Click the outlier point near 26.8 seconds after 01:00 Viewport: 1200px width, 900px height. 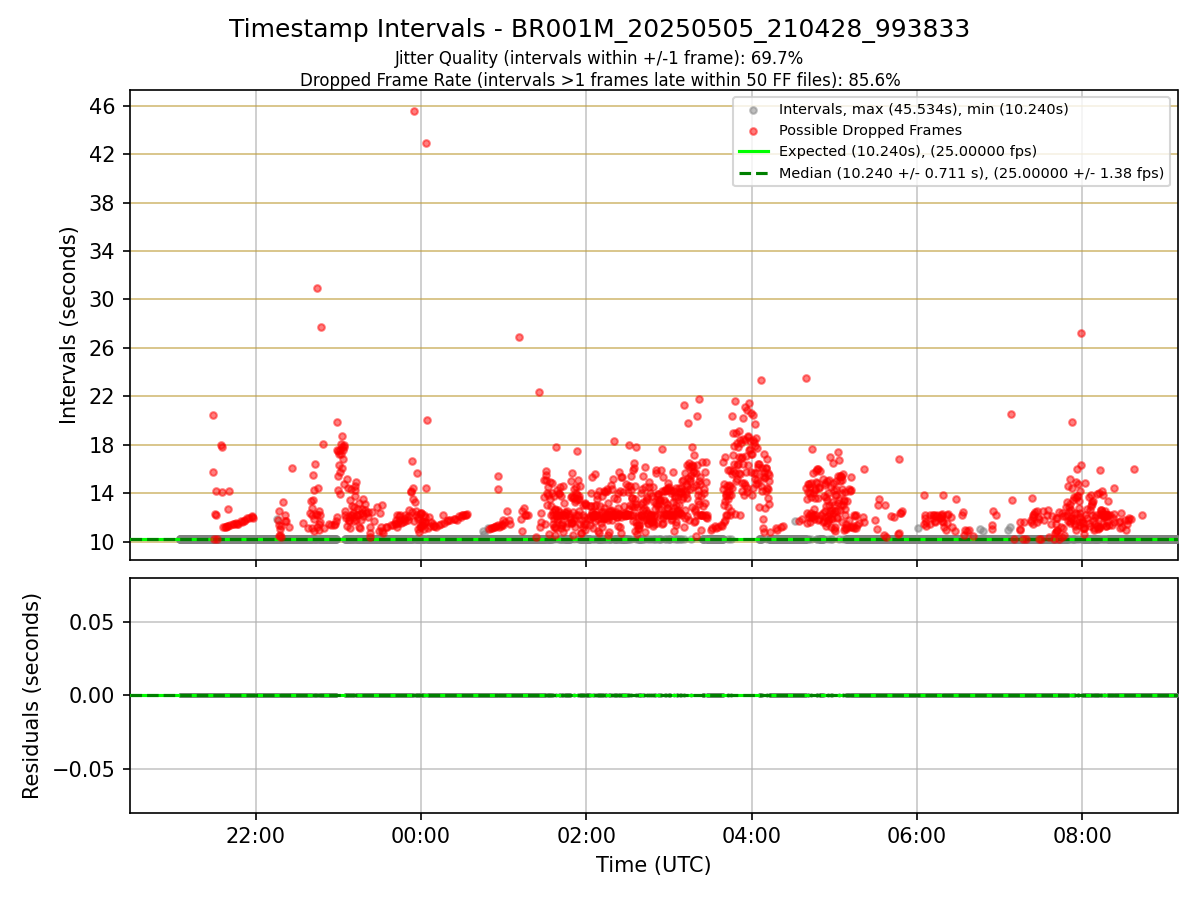tap(519, 337)
